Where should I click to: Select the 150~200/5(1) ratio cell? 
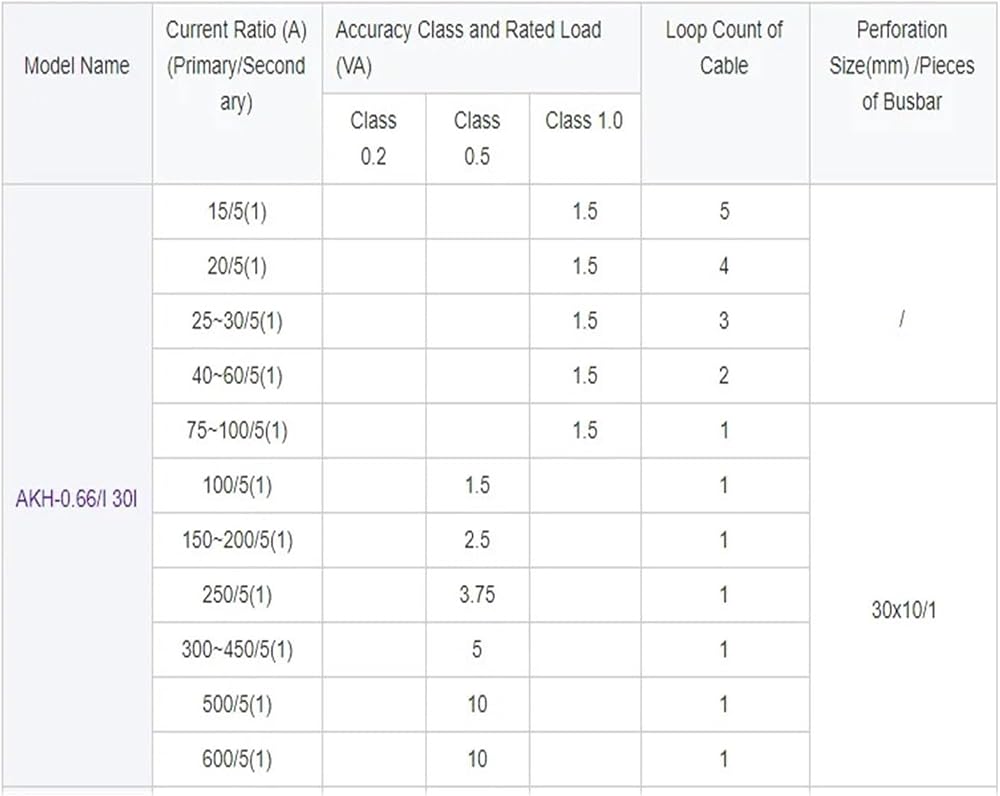(237, 540)
